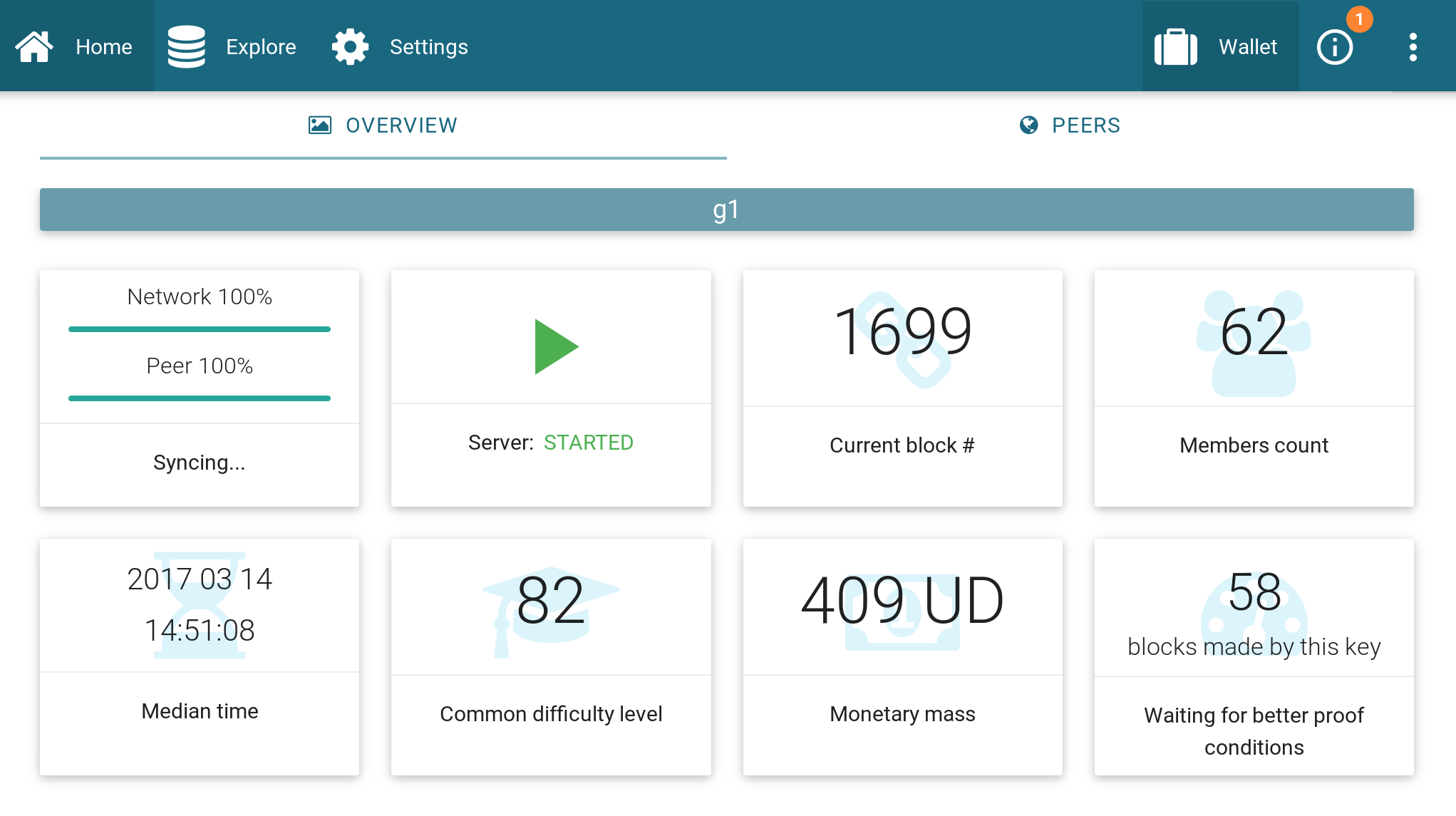1456x816 pixels.
Task: Click the Network 100% progress bar
Action: click(x=200, y=329)
